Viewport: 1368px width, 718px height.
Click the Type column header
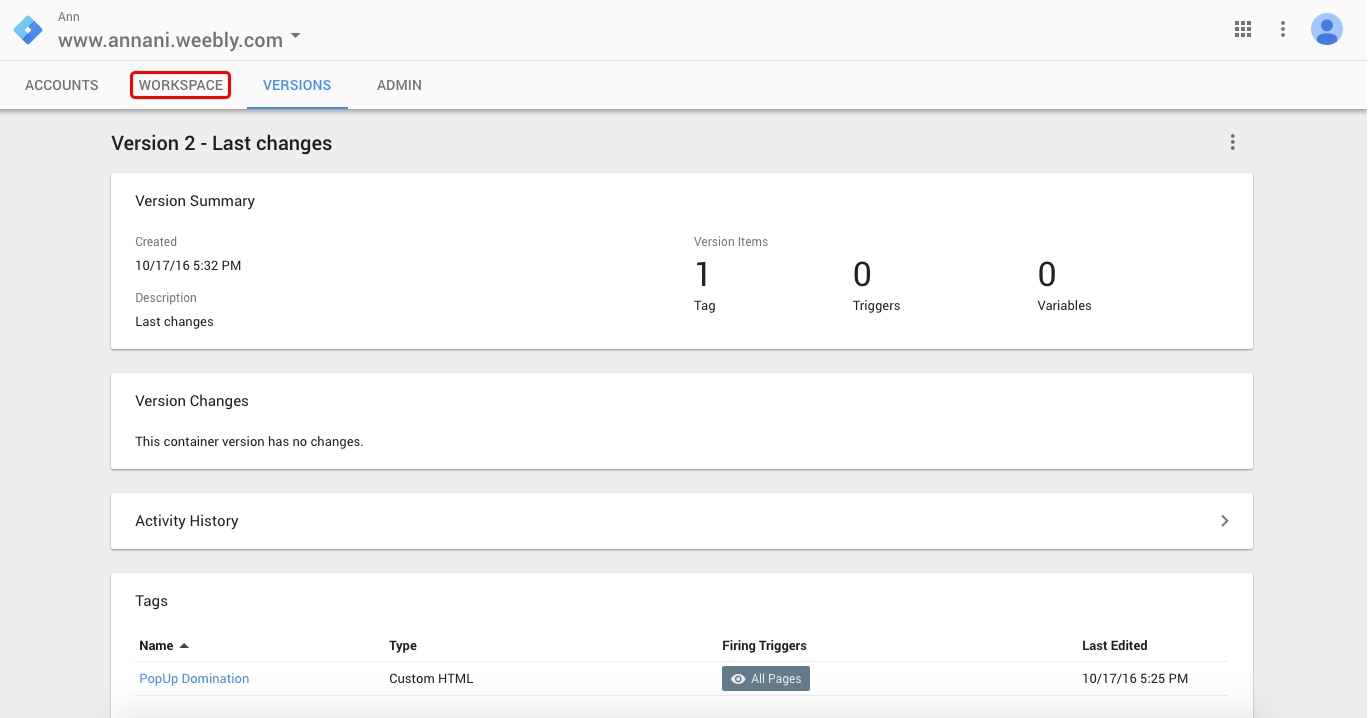[x=403, y=646]
